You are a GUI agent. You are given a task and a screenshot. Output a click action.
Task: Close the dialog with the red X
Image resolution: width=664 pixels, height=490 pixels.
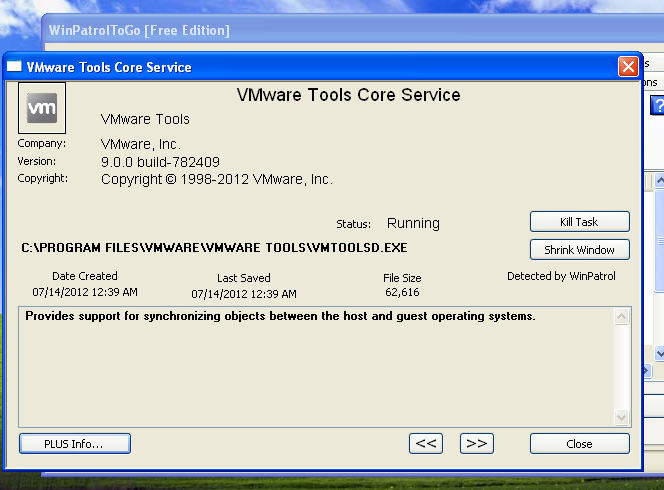[x=628, y=67]
